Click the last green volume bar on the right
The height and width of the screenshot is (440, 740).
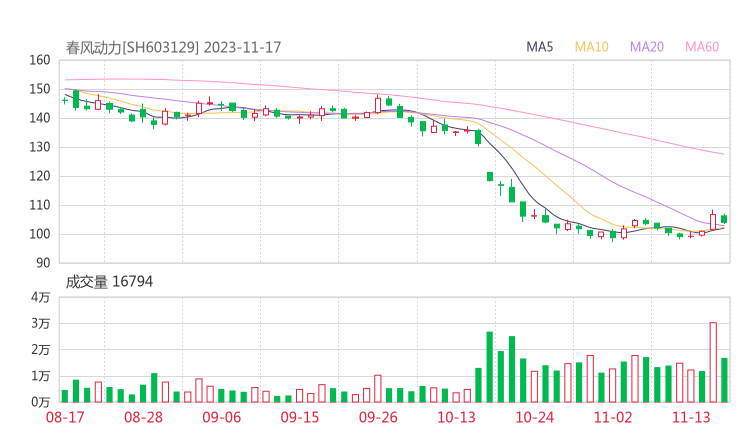[x=724, y=380]
